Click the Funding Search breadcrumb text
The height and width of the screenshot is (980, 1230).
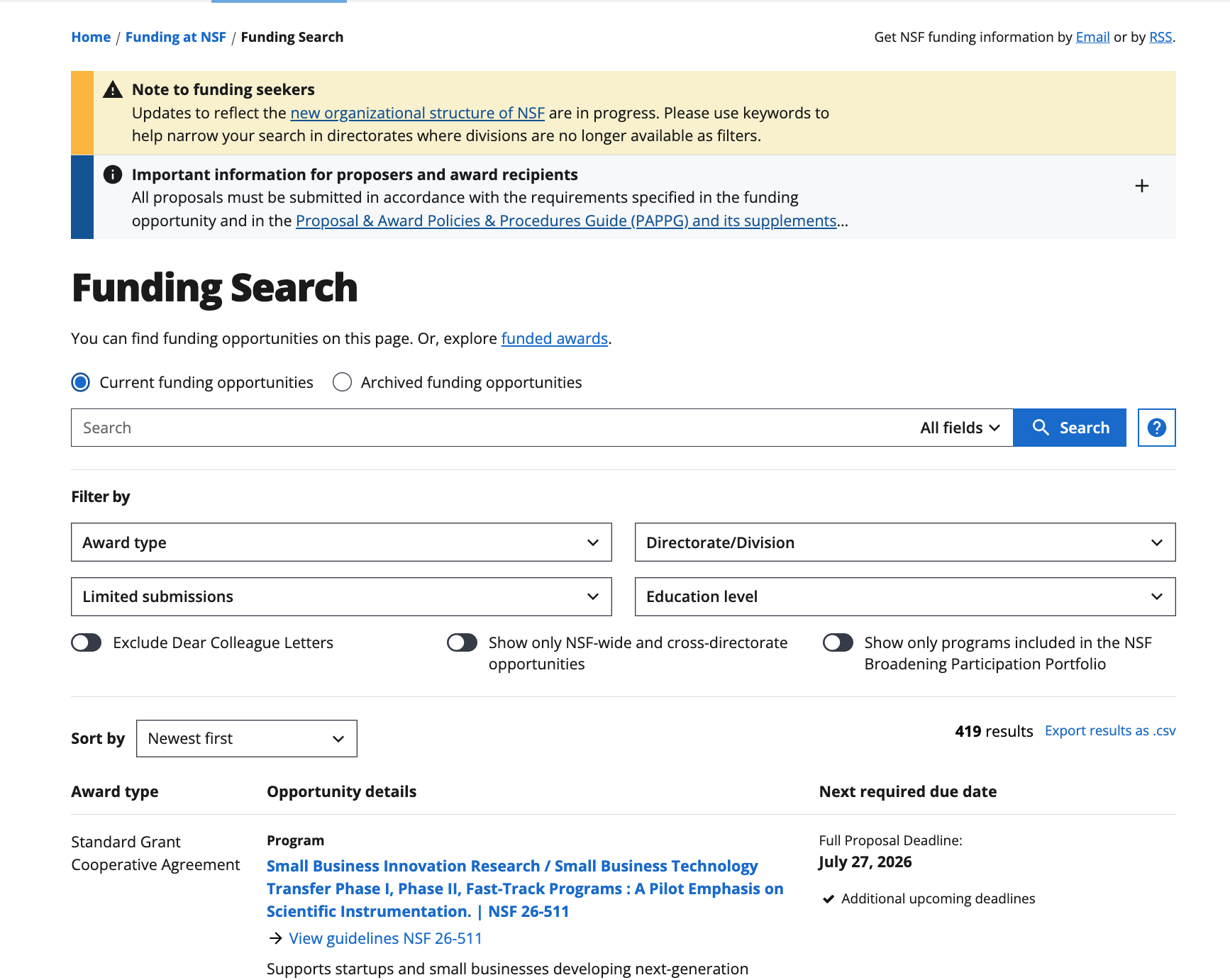point(292,37)
